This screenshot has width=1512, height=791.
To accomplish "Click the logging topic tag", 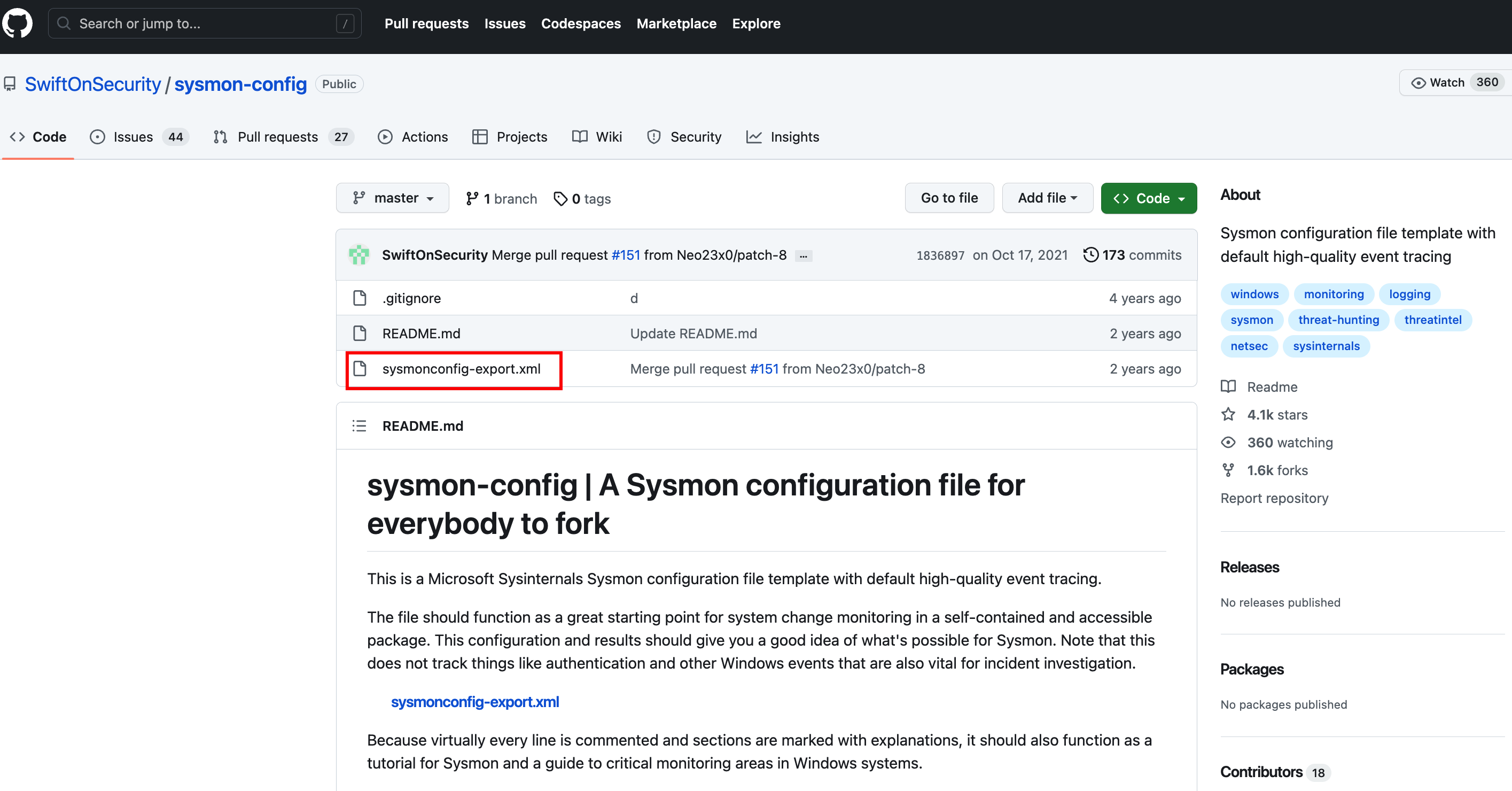I will click(1409, 294).
